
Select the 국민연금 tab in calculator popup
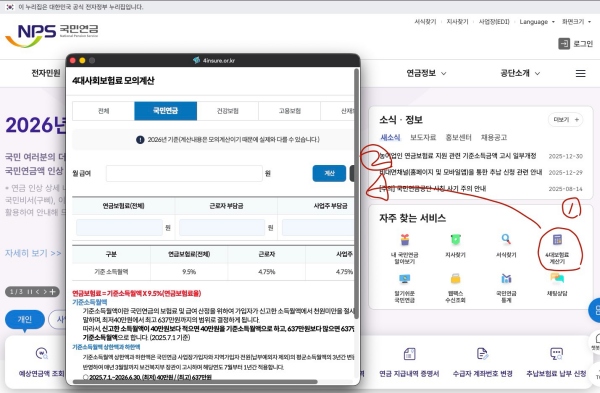[x=165, y=111]
